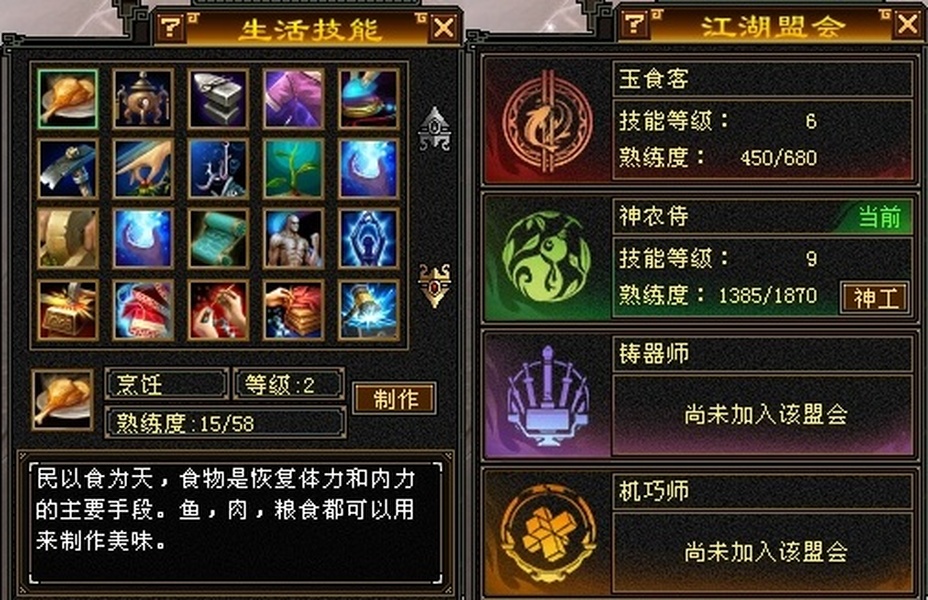The width and height of the screenshot is (928, 600).
Task: Select the cooking roast chicken skill icon
Action: tap(67, 99)
